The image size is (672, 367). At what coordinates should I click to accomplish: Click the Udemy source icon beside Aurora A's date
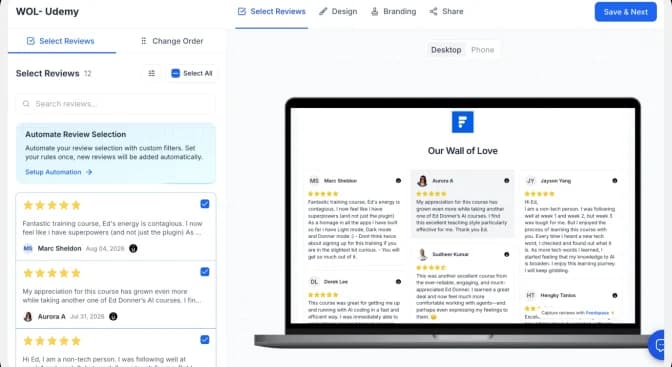click(113, 316)
